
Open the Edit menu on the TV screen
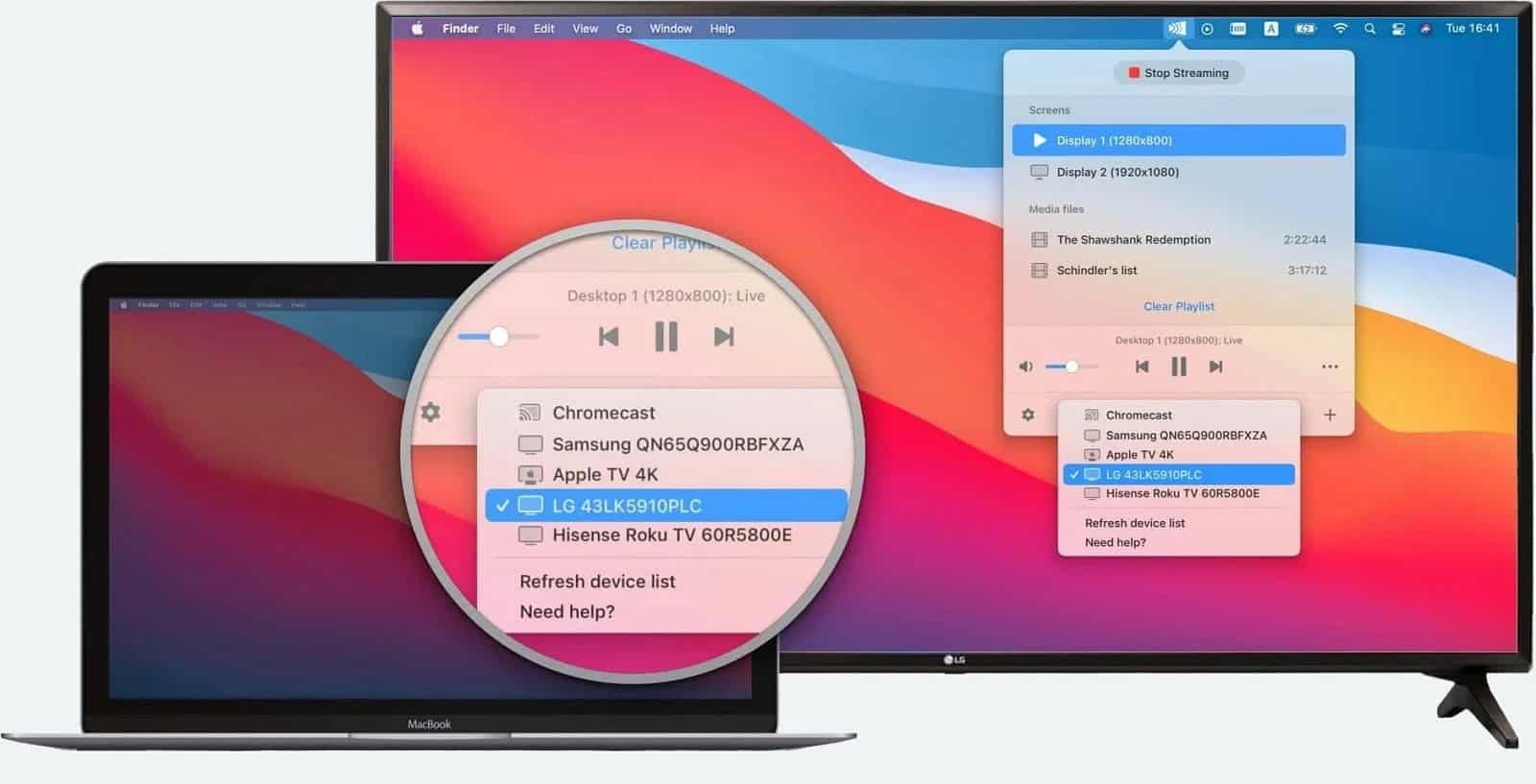[544, 29]
